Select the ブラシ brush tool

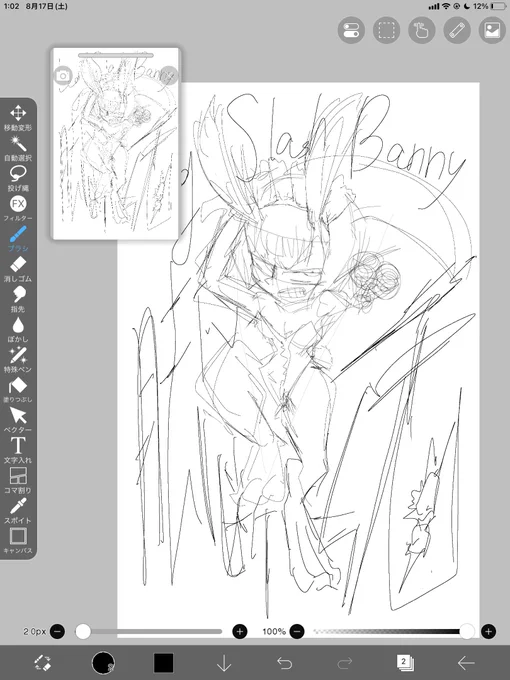18,239
